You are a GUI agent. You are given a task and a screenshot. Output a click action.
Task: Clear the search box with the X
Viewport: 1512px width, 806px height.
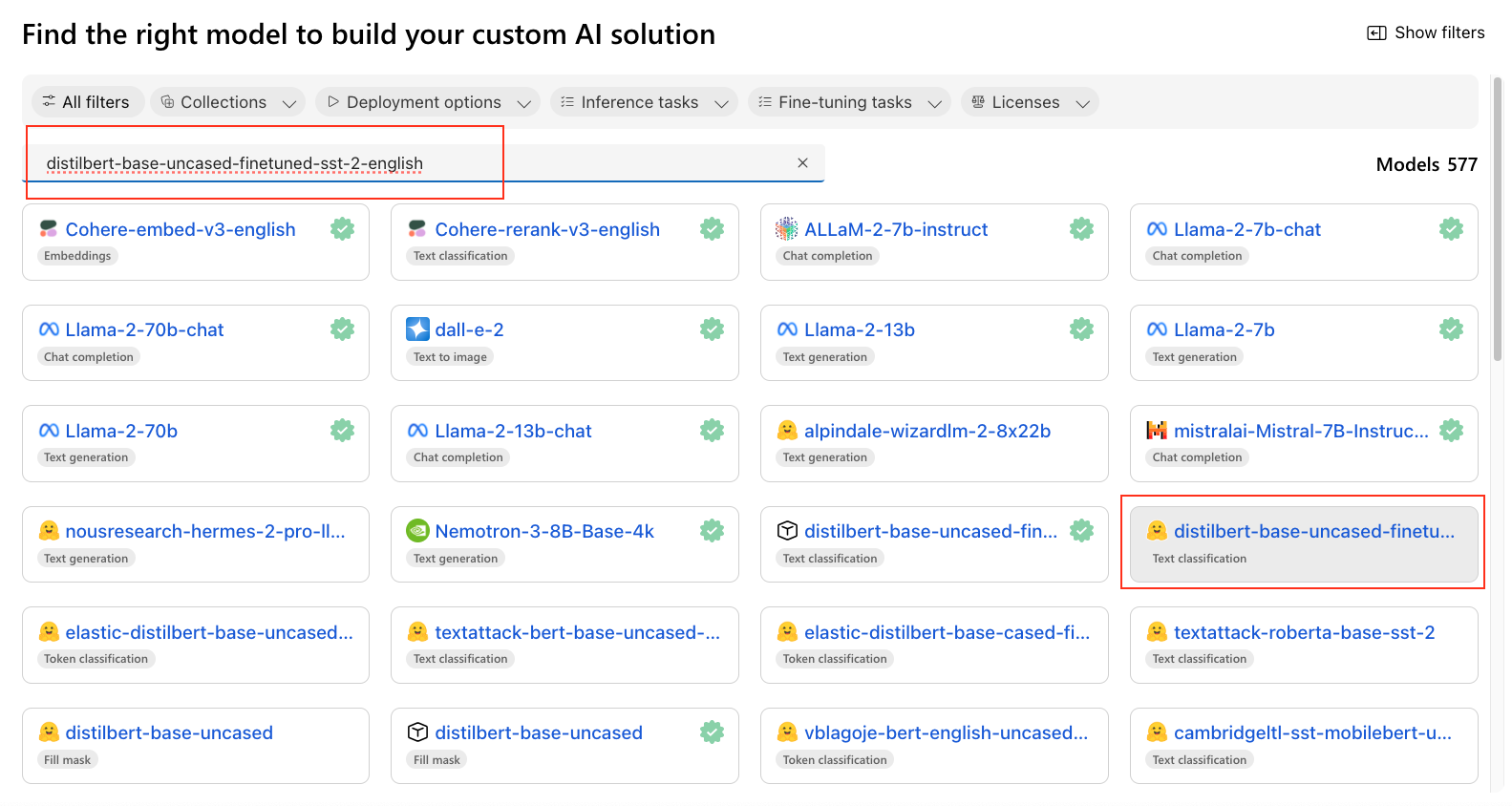(x=802, y=163)
